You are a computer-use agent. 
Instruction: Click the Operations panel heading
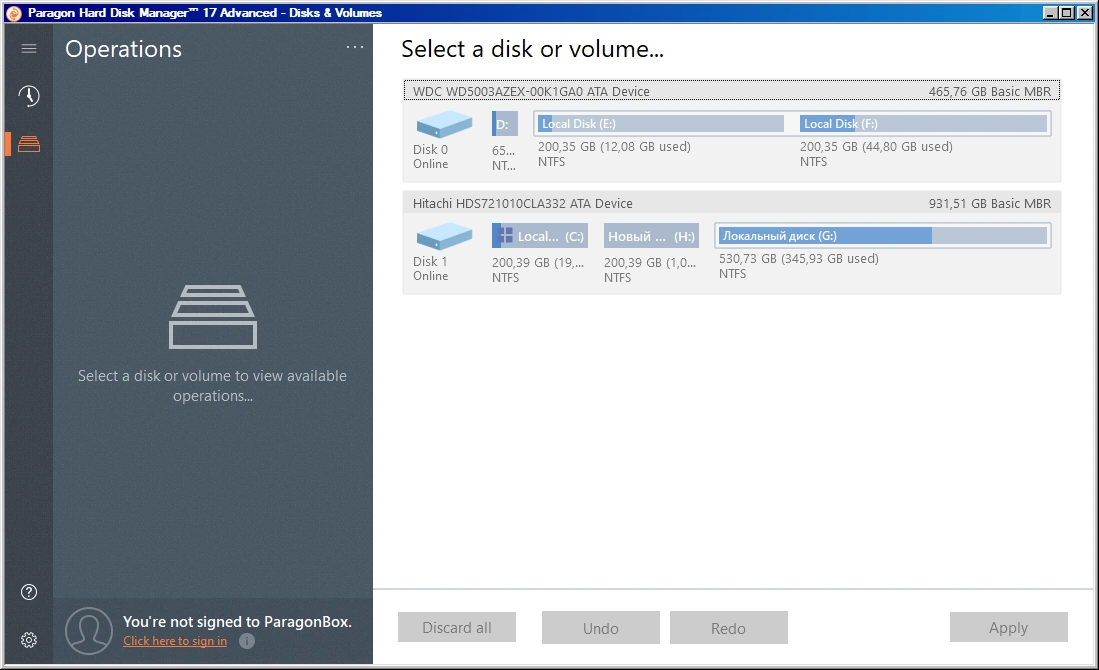click(x=123, y=49)
